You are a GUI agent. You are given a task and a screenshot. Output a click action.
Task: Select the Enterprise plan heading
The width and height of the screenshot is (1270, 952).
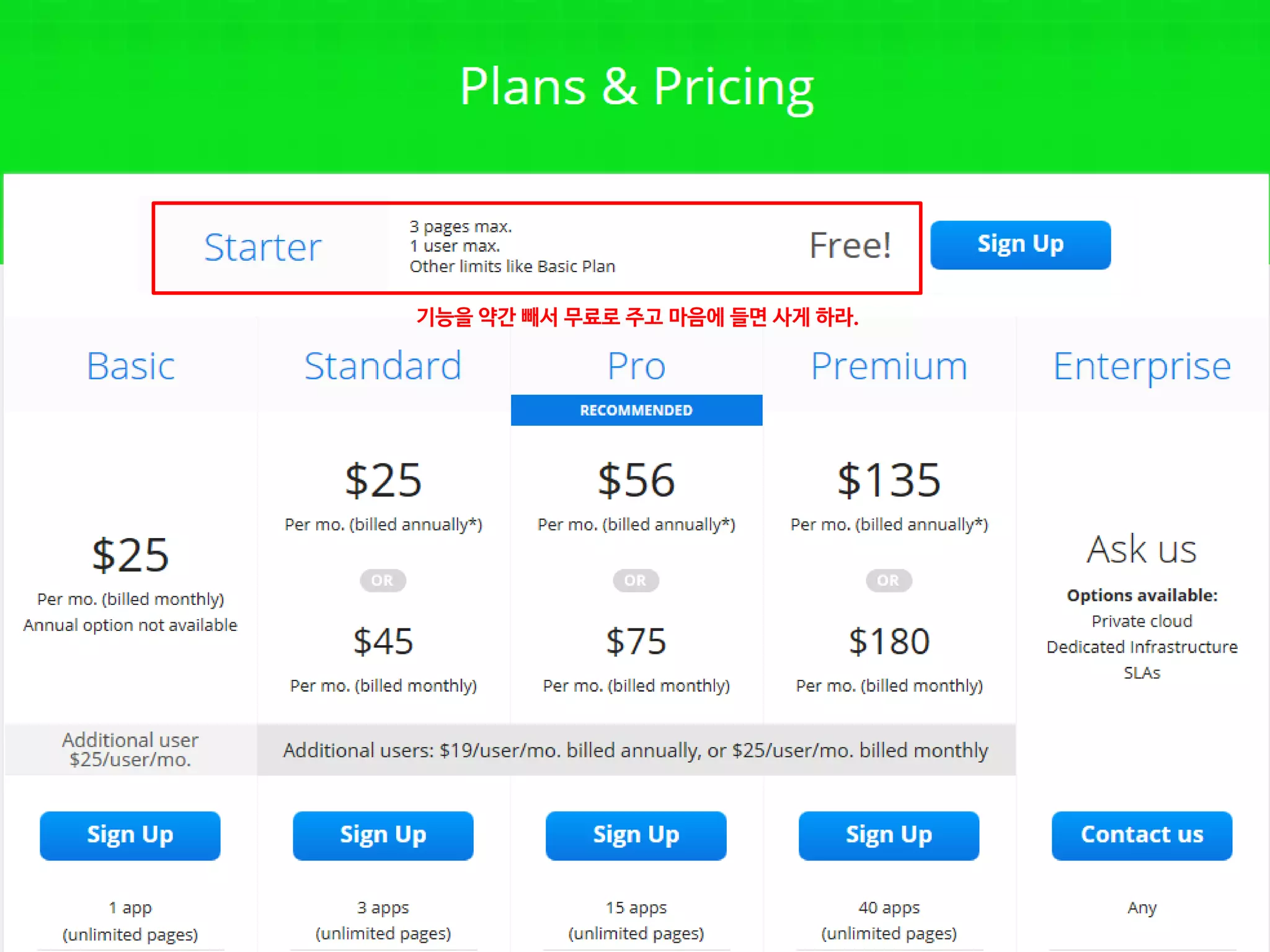1142,366
